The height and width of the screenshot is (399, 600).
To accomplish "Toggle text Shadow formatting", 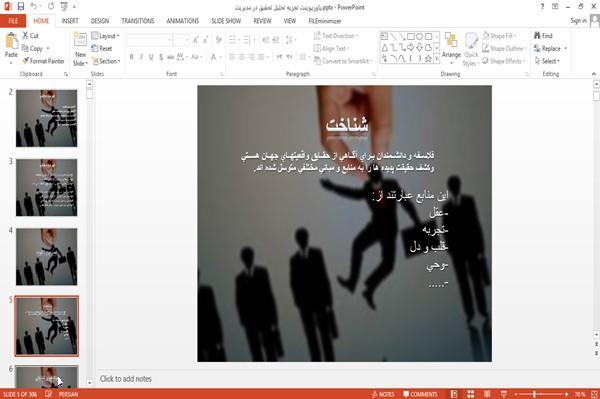I will click(161, 57).
